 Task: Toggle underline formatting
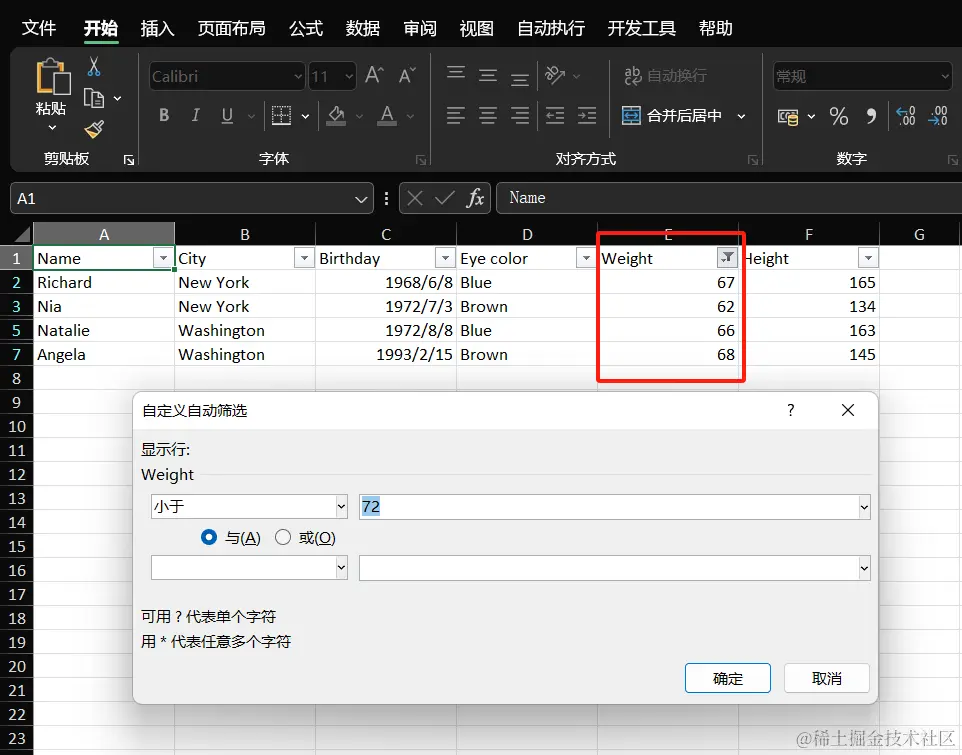coord(227,115)
